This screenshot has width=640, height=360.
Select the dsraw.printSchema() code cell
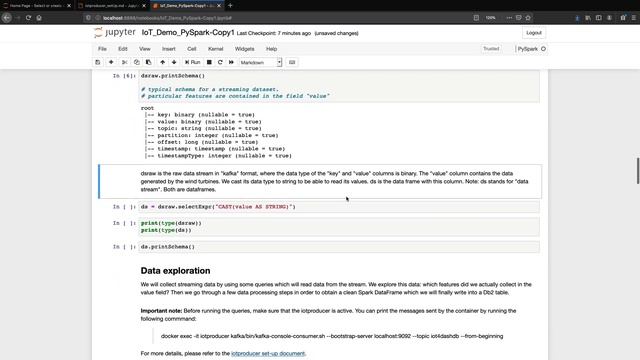click(339, 86)
